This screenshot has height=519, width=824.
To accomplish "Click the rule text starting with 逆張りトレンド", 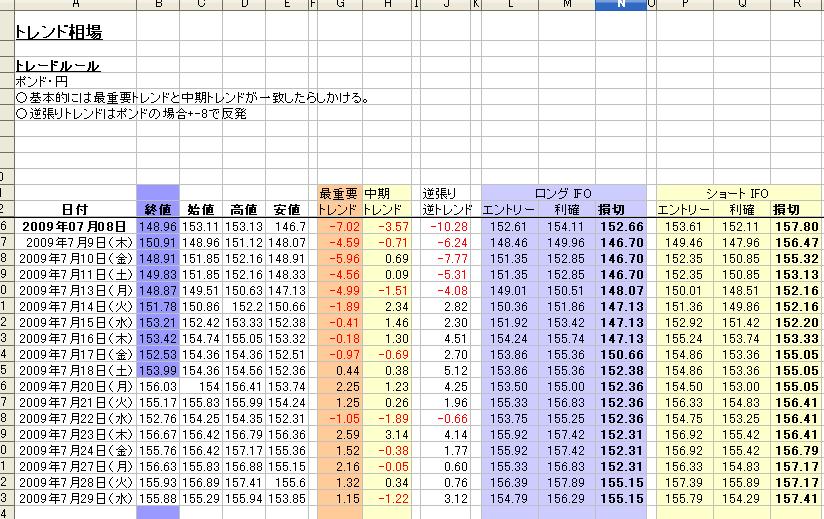I will tap(130, 114).
